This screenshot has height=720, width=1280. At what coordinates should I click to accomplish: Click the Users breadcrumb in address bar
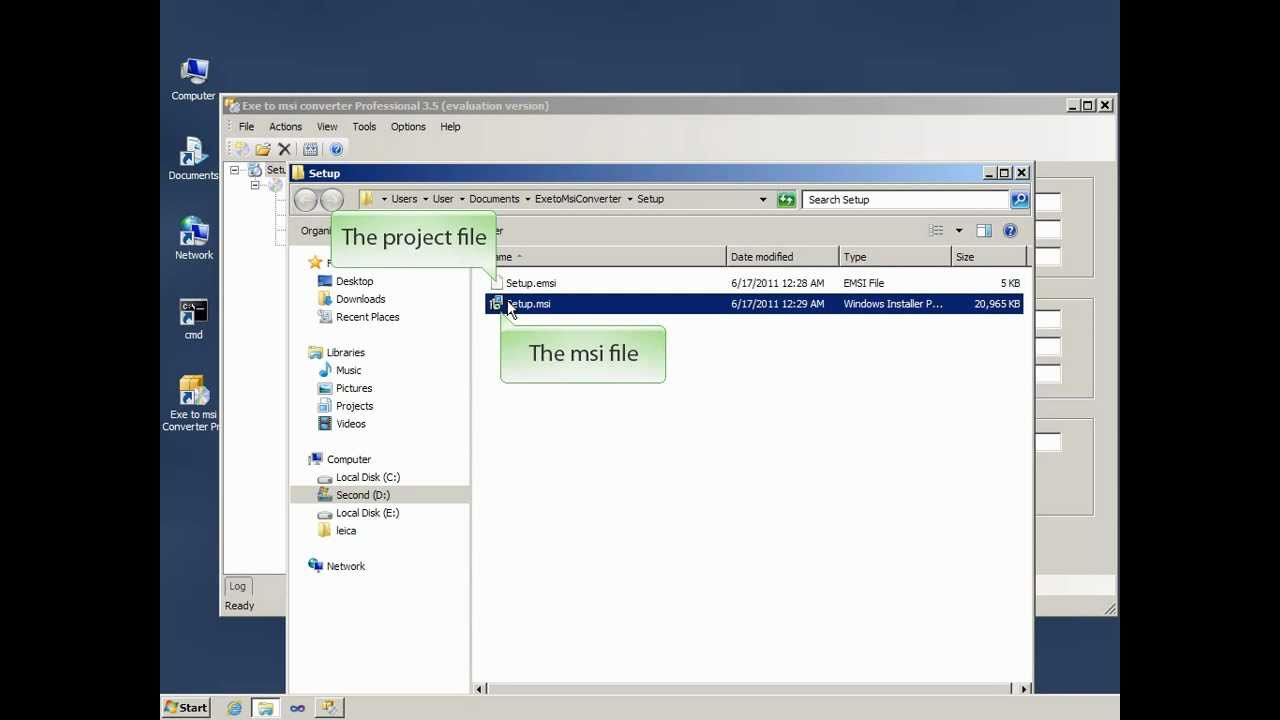pyautogui.click(x=404, y=199)
